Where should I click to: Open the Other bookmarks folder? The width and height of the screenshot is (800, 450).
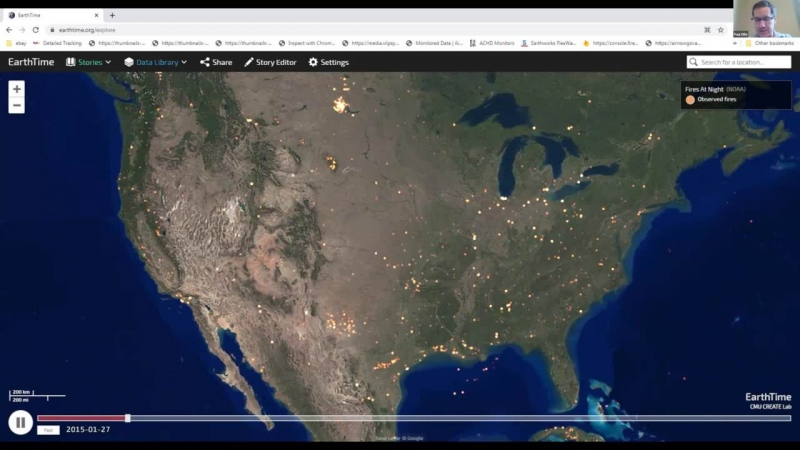point(771,43)
